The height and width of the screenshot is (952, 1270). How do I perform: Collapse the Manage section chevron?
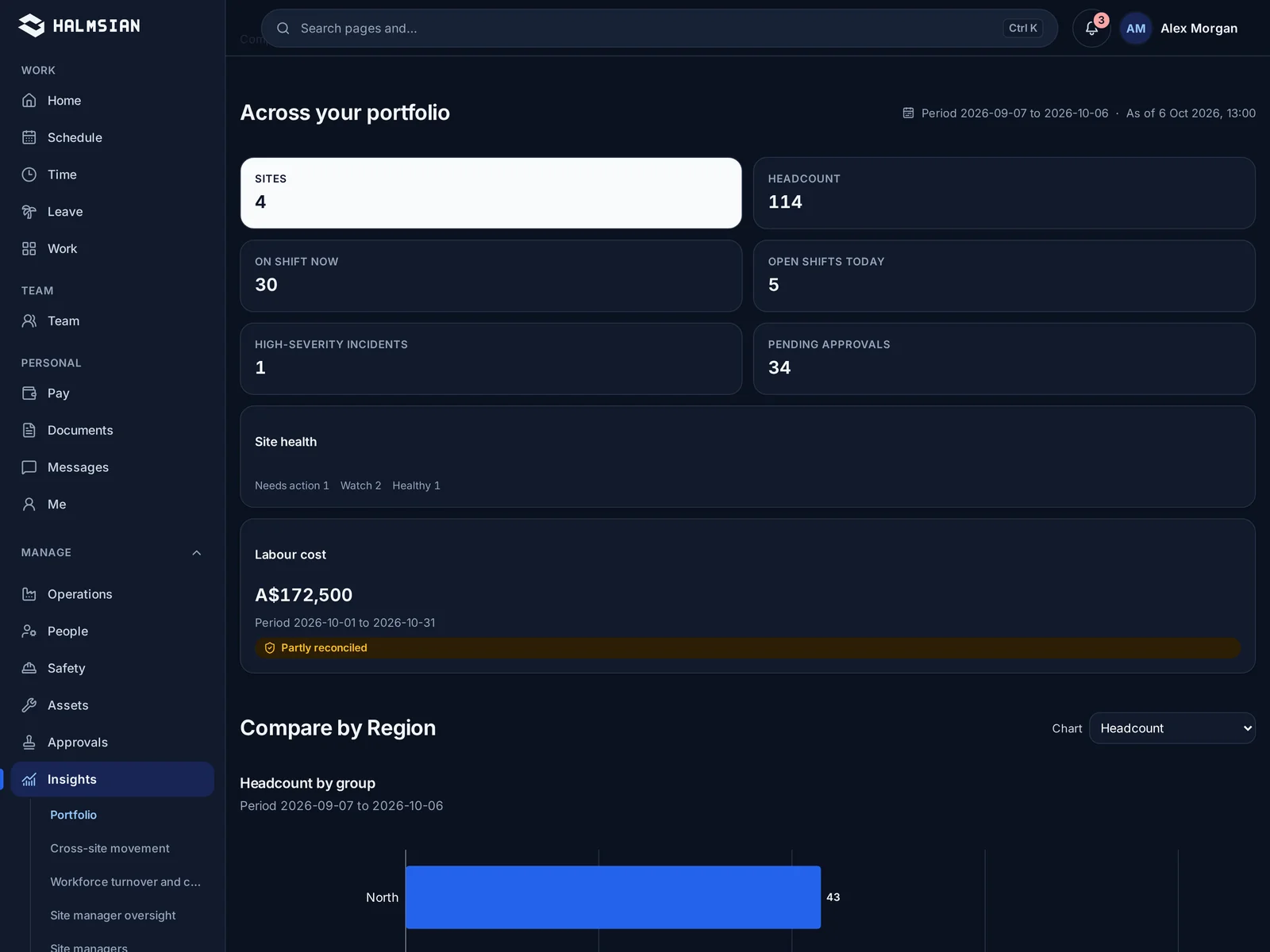pos(197,553)
